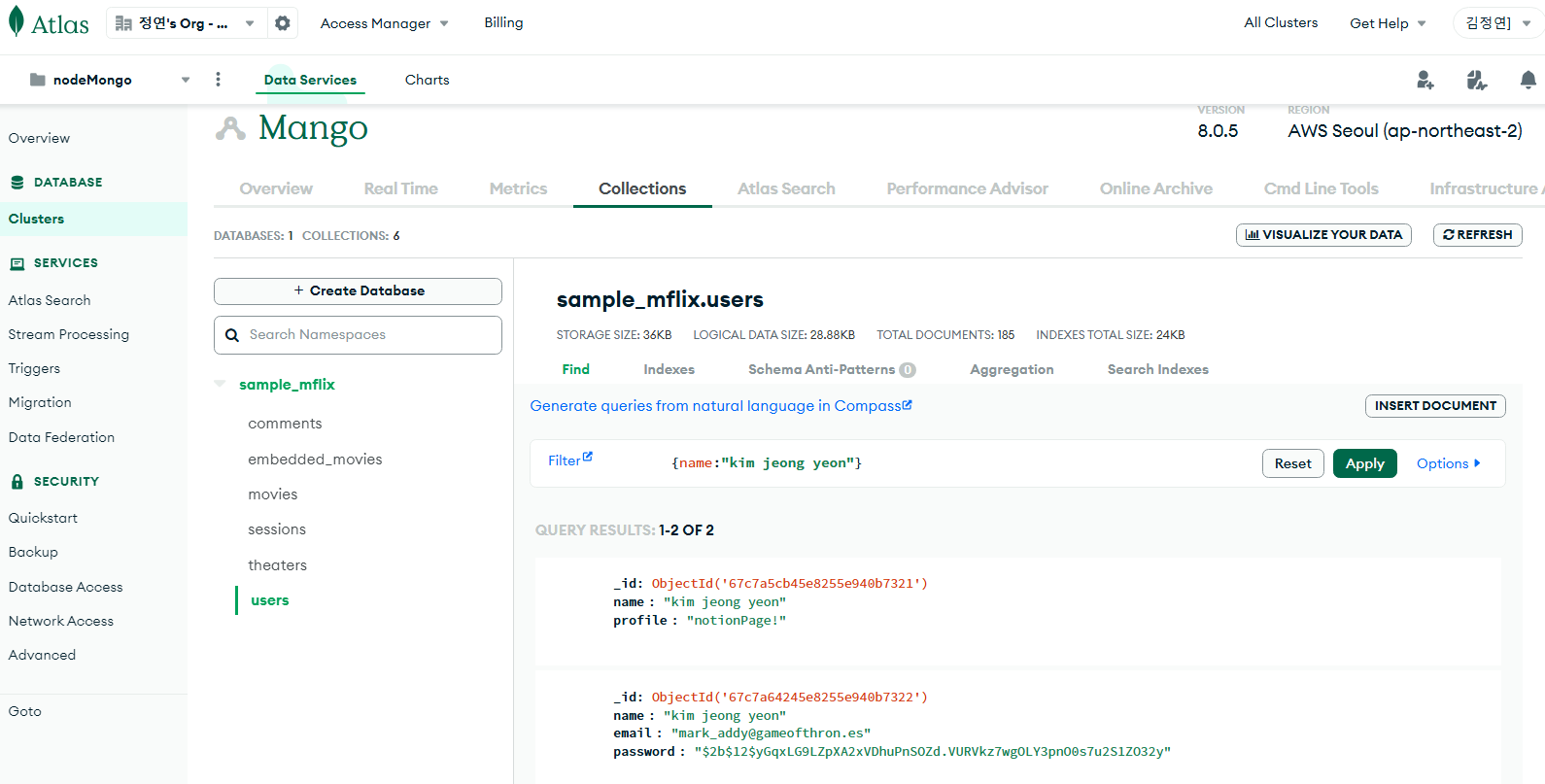
Task: Open Schema Anti-Patterns sub-tab
Action: (x=832, y=369)
